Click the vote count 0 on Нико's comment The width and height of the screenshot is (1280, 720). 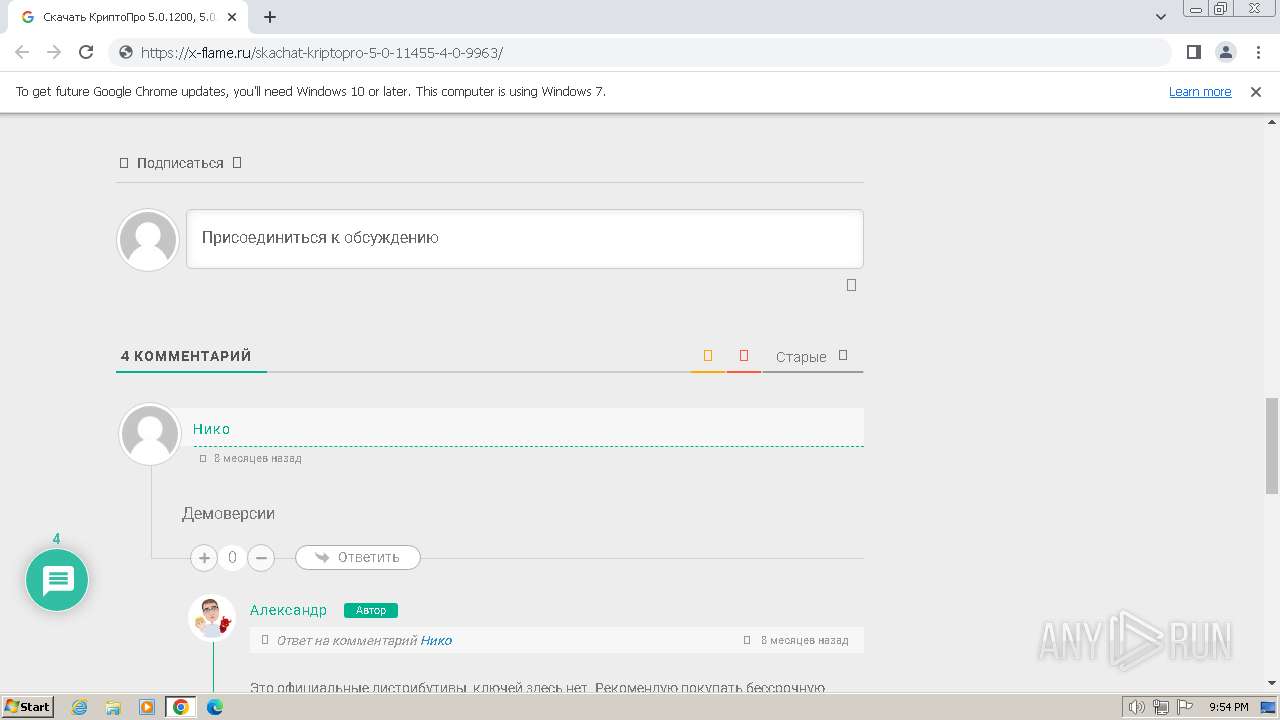tap(232, 558)
